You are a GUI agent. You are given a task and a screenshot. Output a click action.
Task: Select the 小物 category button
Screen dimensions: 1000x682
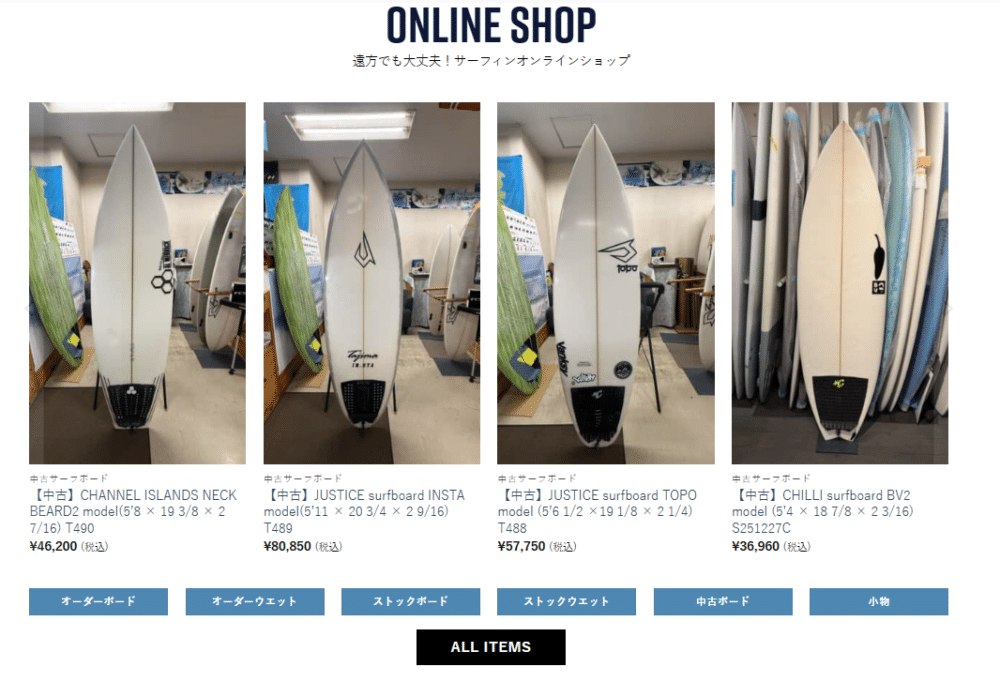point(879,602)
